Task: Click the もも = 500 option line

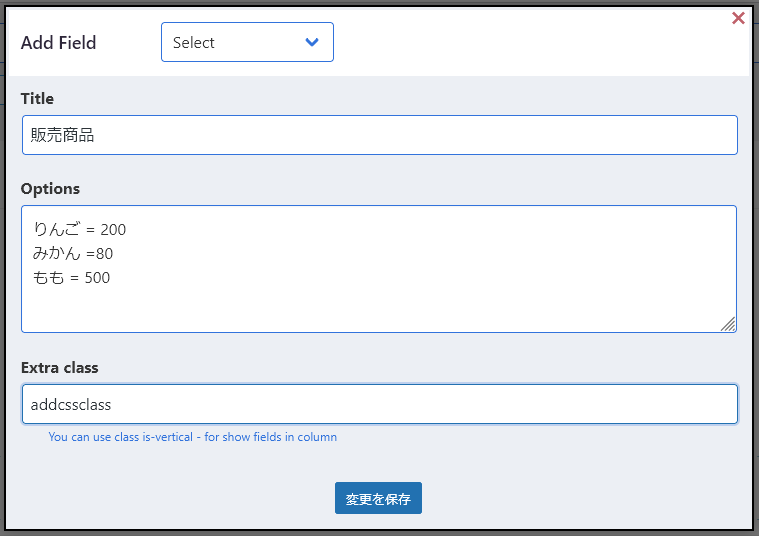Action: coord(71,277)
